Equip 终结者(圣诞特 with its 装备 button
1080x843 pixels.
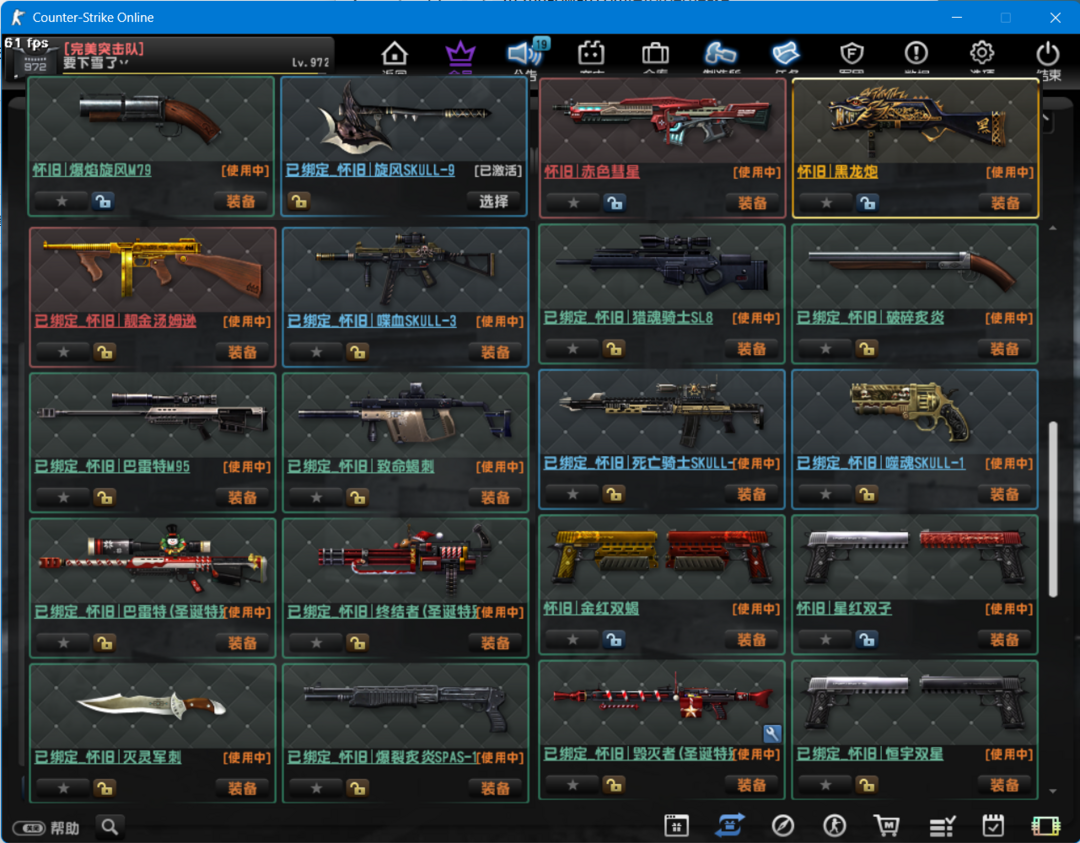[495, 643]
